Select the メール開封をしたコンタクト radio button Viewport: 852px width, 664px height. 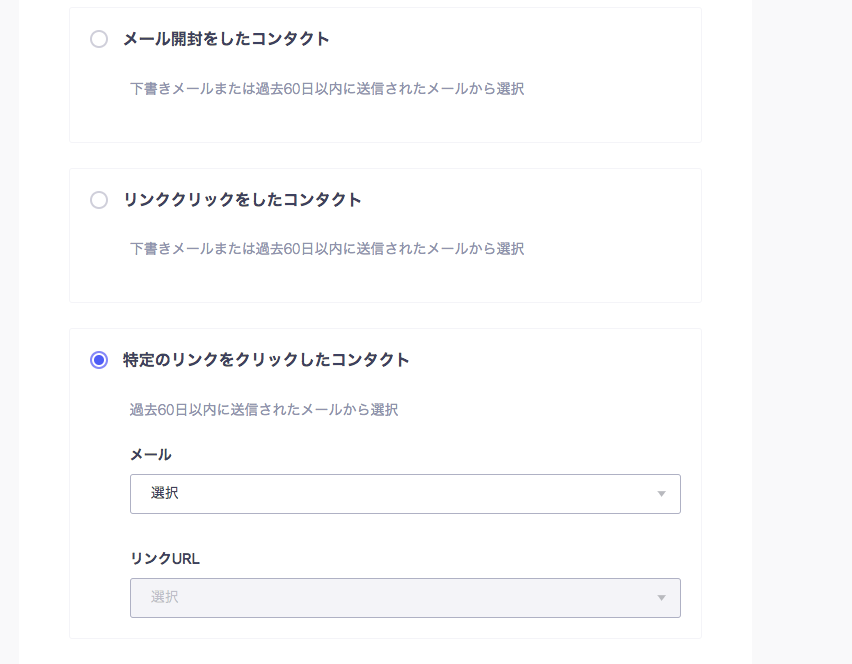(99, 39)
